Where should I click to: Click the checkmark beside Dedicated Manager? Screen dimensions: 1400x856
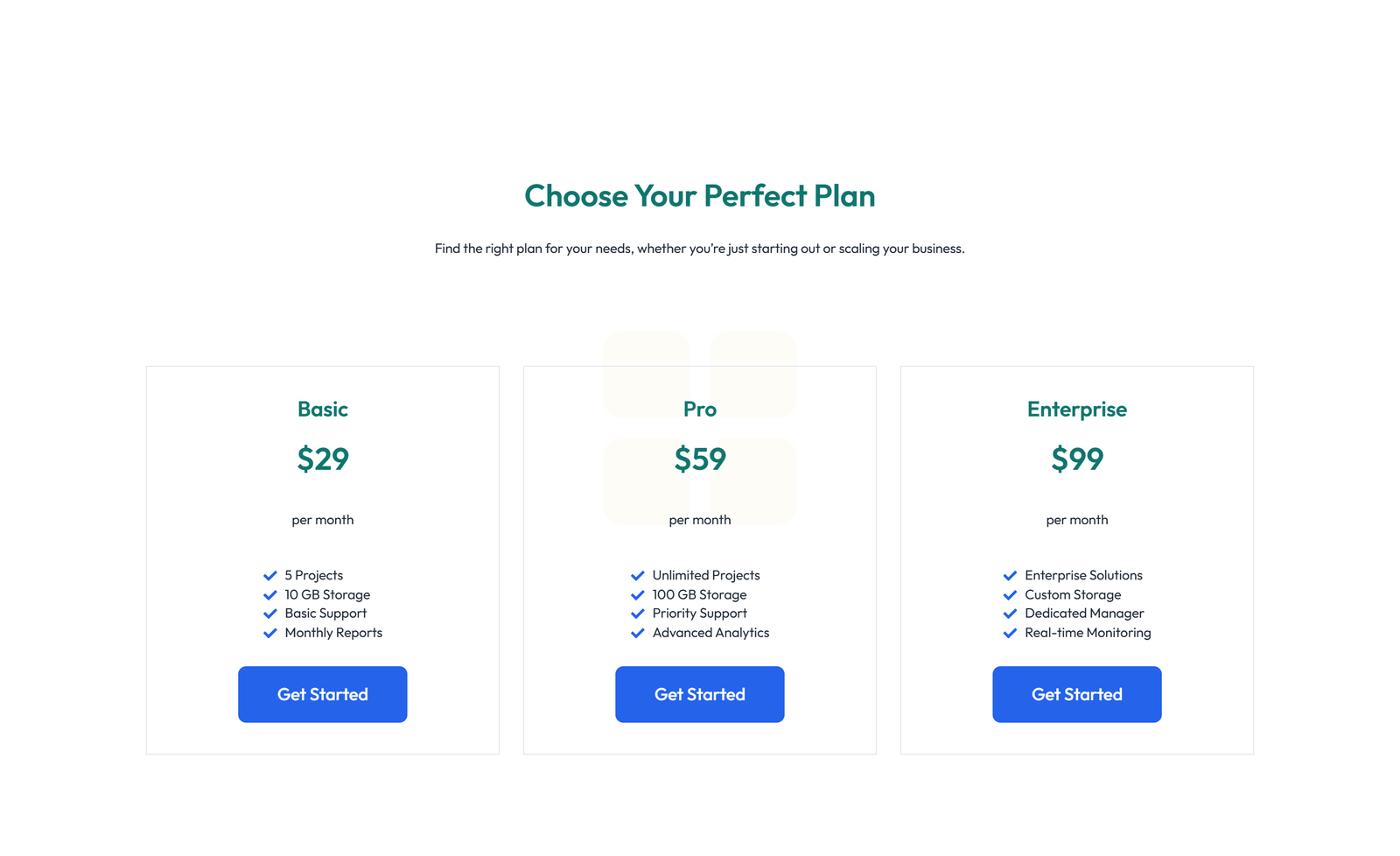[1011, 614]
